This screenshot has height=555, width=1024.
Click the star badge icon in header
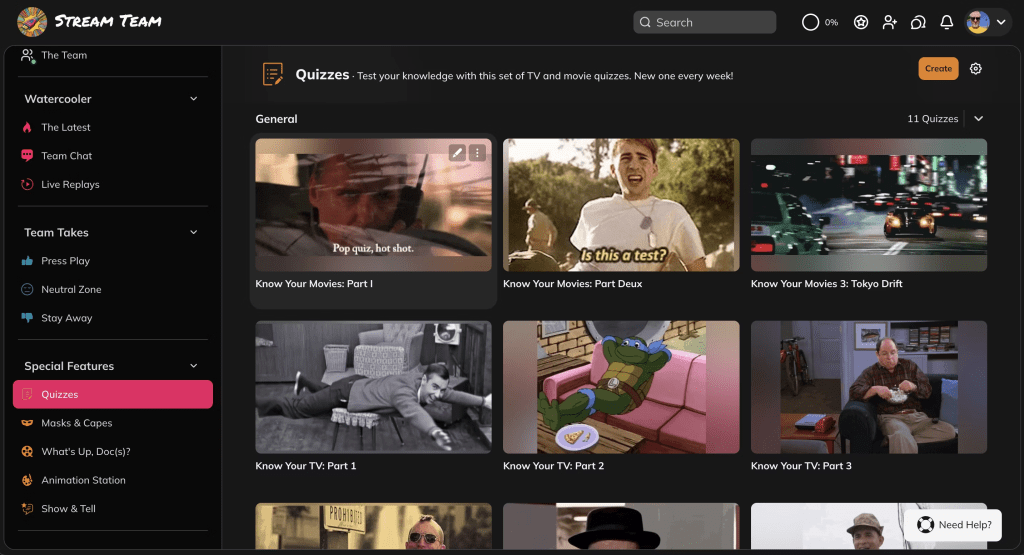(x=860, y=22)
